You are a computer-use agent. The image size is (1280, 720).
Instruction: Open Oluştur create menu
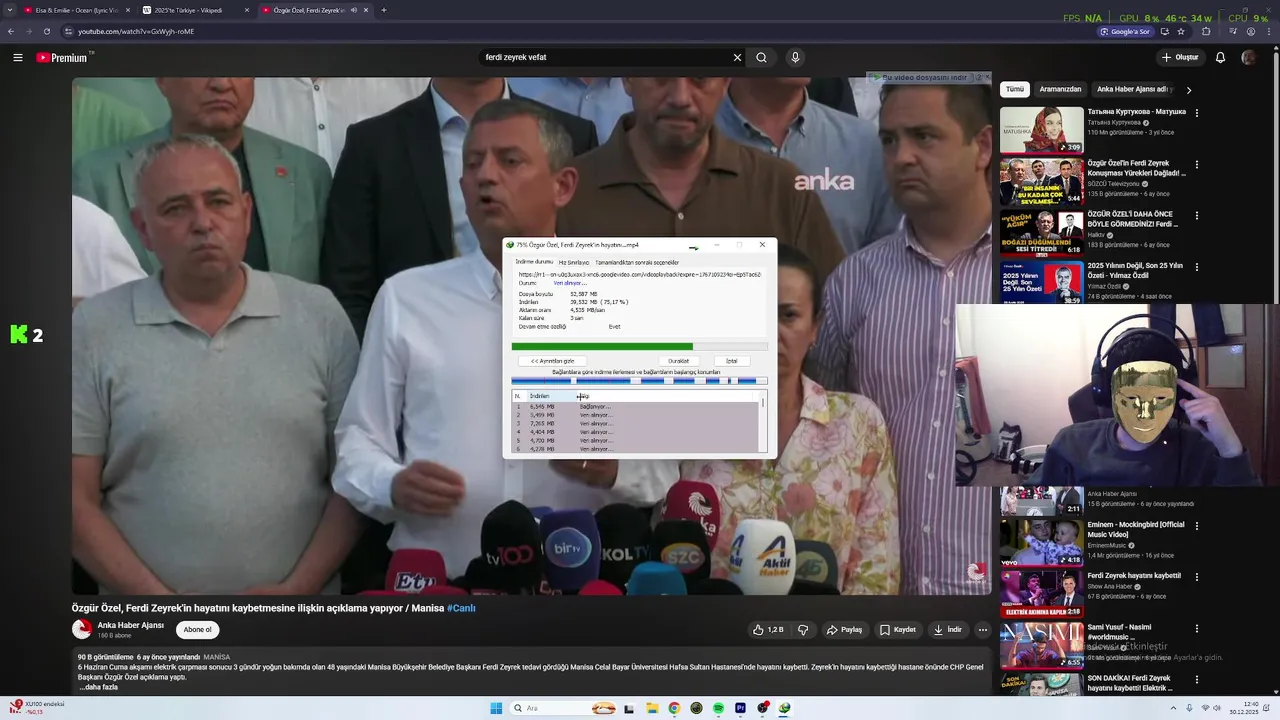(x=1180, y=57)
